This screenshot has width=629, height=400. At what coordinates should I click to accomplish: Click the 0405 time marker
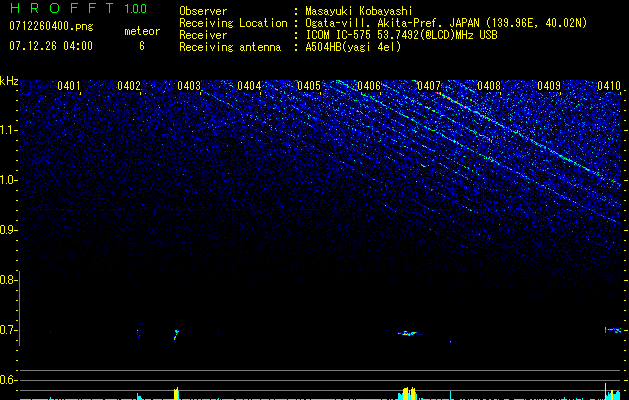(x=309, y=86)
